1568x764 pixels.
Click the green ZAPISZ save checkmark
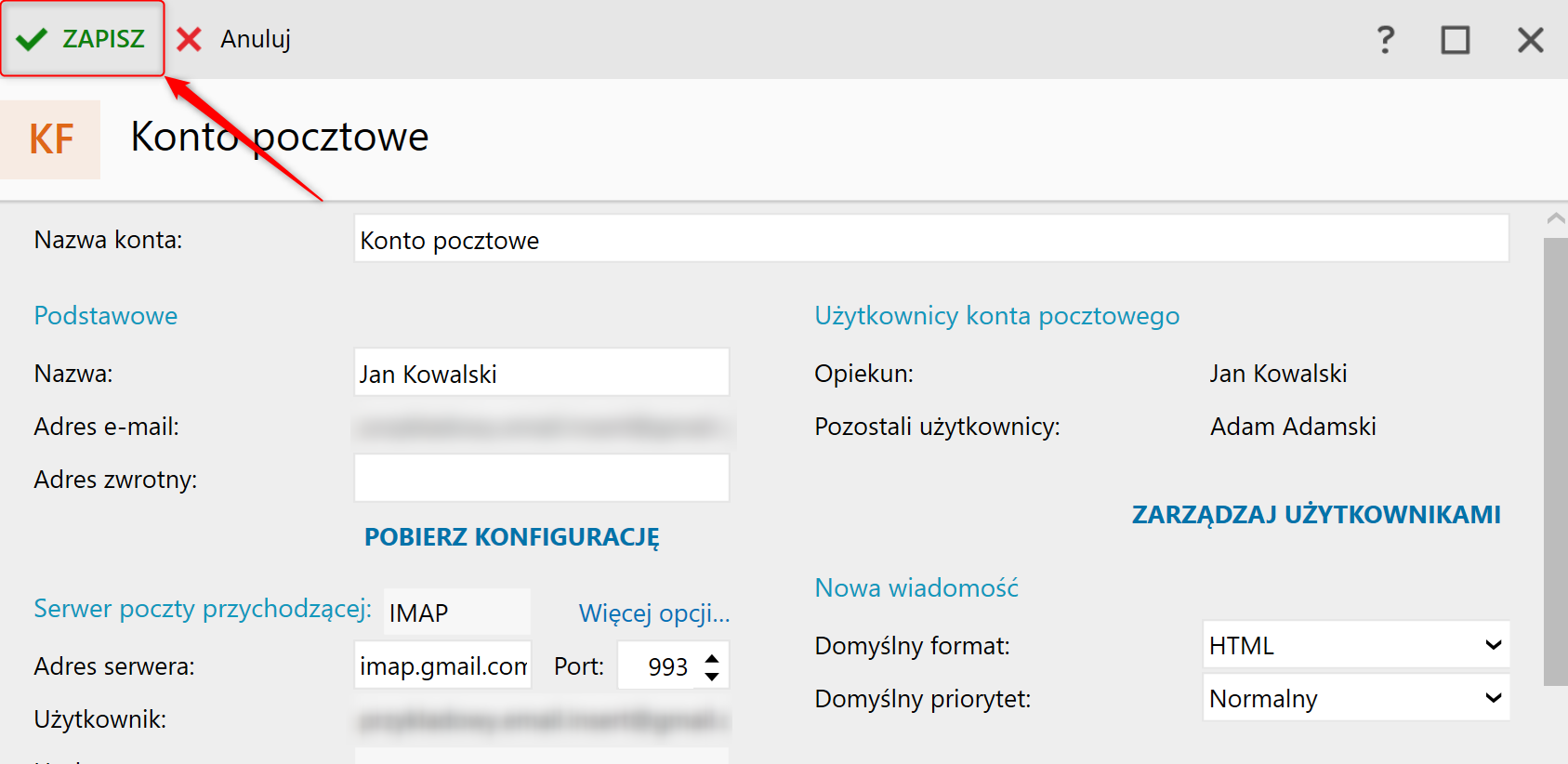[33, 39]
